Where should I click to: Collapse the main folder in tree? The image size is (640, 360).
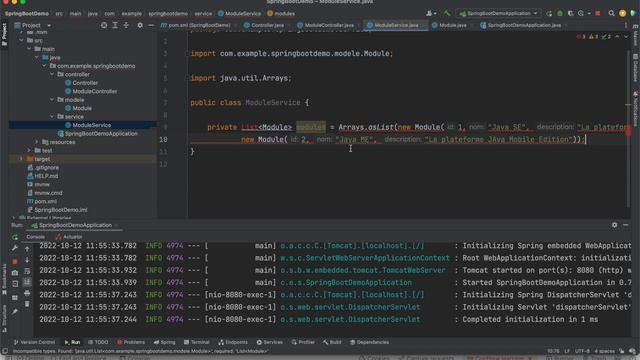[x=29, y=49]
